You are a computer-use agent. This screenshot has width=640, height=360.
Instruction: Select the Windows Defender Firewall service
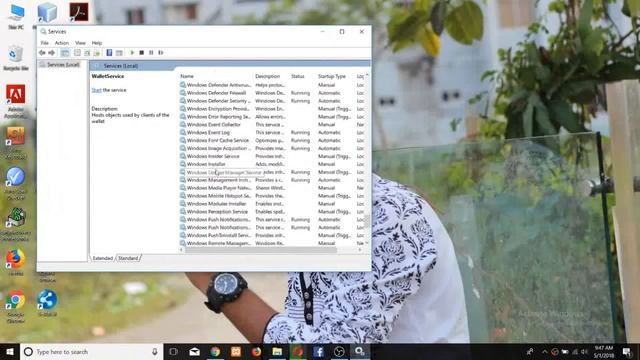pos(271,93)
